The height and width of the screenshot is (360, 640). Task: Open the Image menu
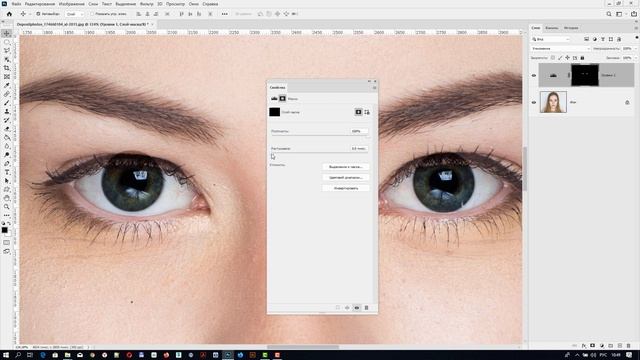click(71, 4)
